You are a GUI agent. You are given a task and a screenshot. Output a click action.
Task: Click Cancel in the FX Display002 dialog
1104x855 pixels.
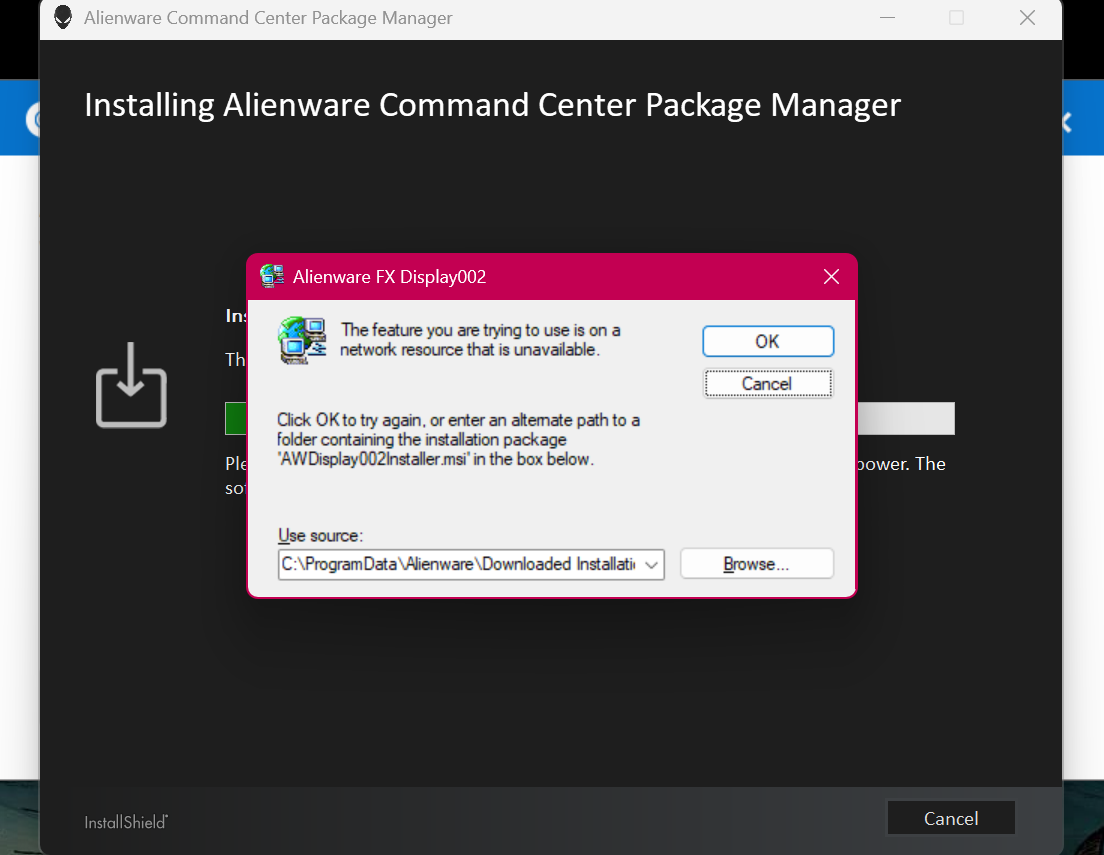(x=767, y=384)
